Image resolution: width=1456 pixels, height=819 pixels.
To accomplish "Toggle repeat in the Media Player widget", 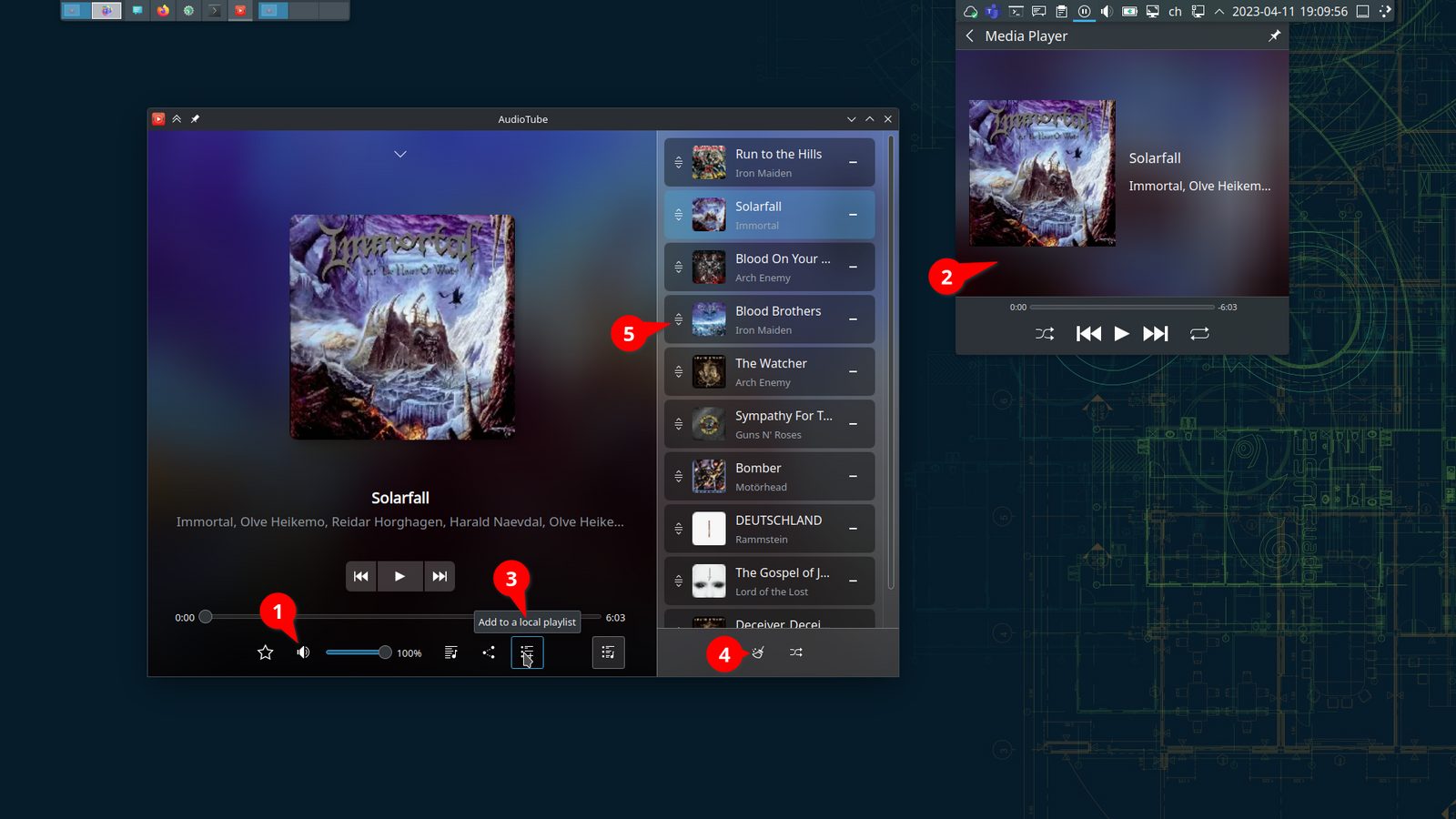I will 1199,334.
